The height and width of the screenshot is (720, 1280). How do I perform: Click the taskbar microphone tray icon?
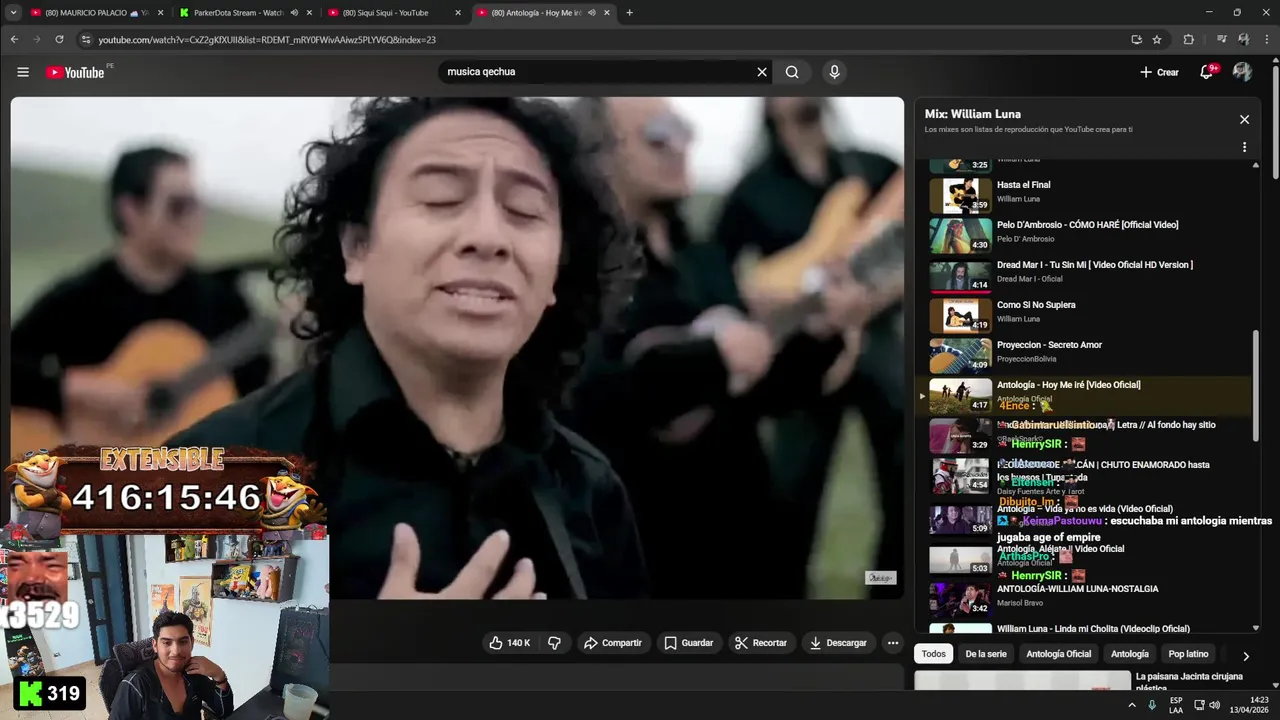pyautogui.click(x=1152, y=705)
